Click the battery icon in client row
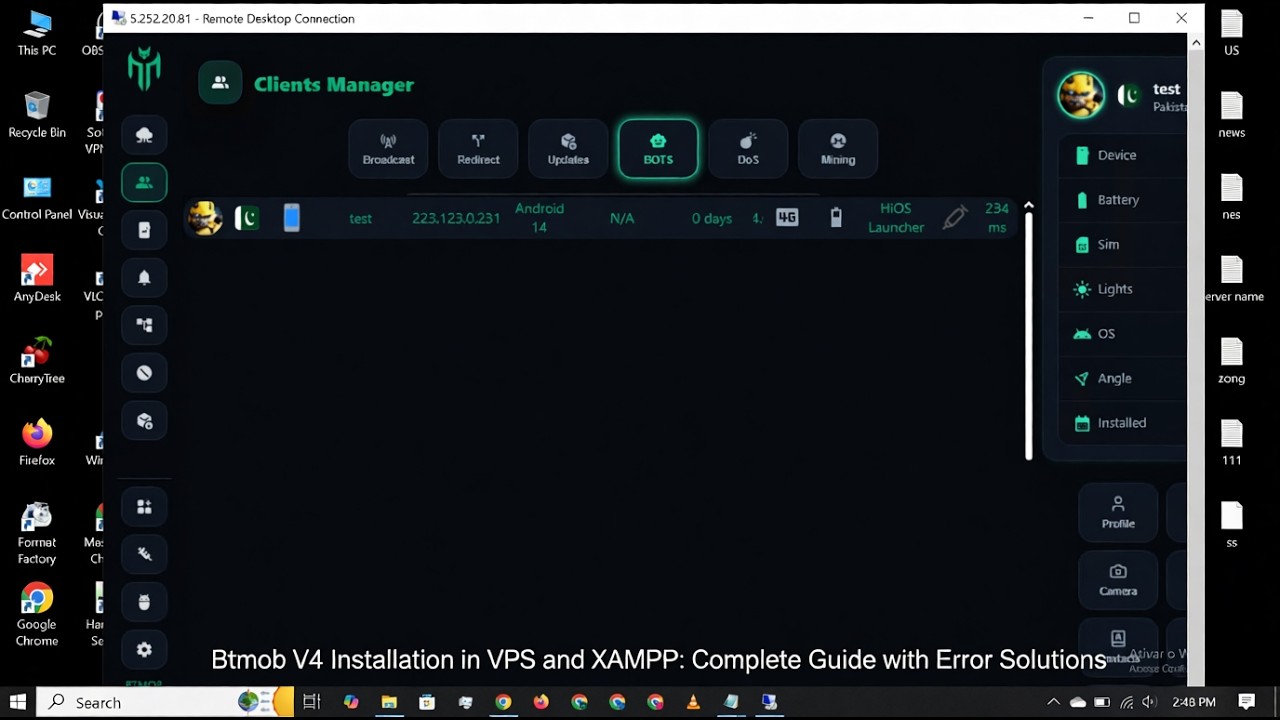Viewport: 1280px width, 720px height. pos(836,218)
